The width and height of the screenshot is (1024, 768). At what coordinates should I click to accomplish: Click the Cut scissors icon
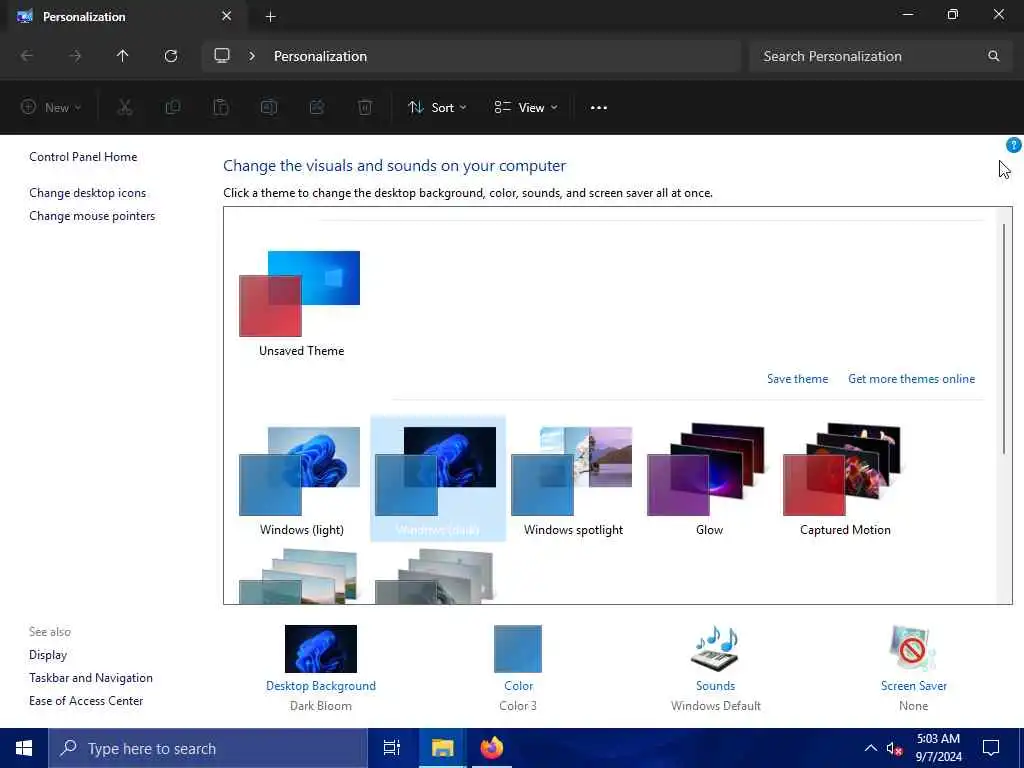coord(125,108)
